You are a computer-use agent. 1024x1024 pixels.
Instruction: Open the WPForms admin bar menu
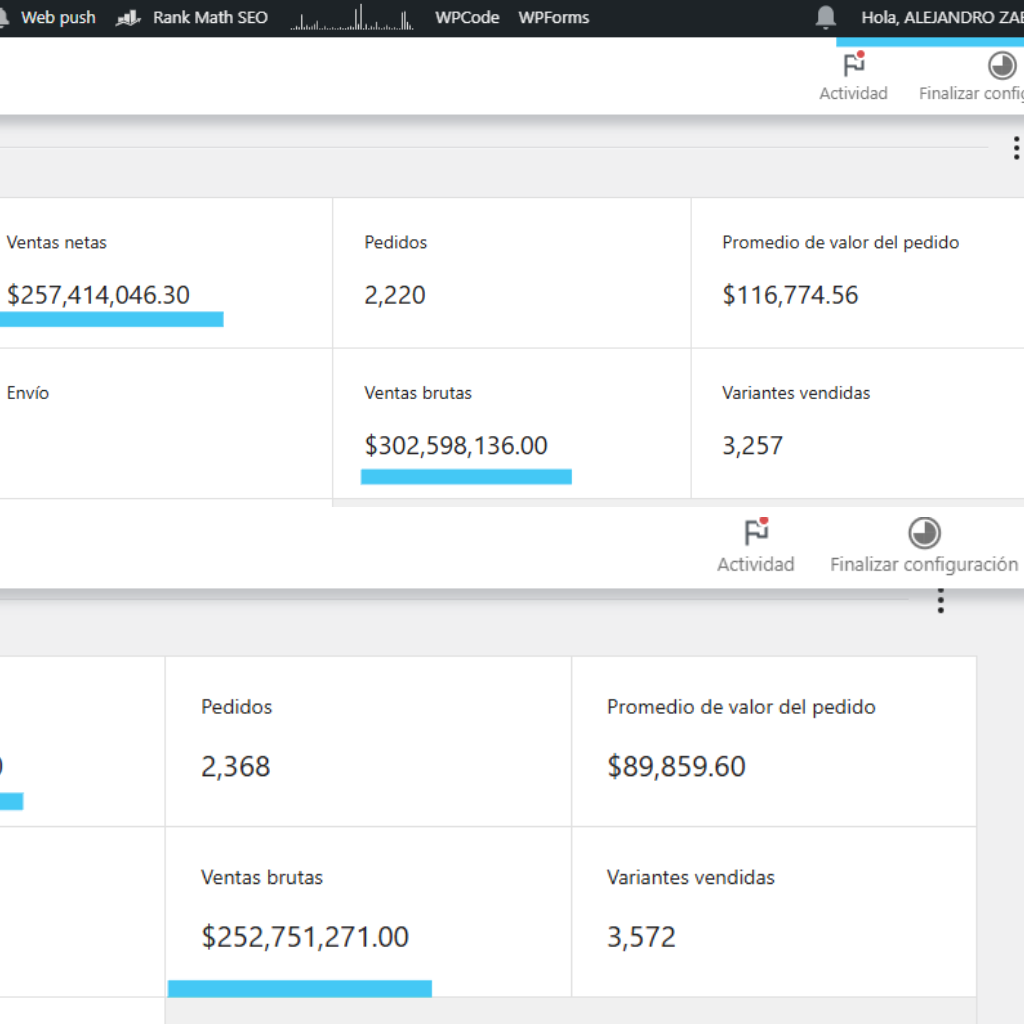point(553,17)
